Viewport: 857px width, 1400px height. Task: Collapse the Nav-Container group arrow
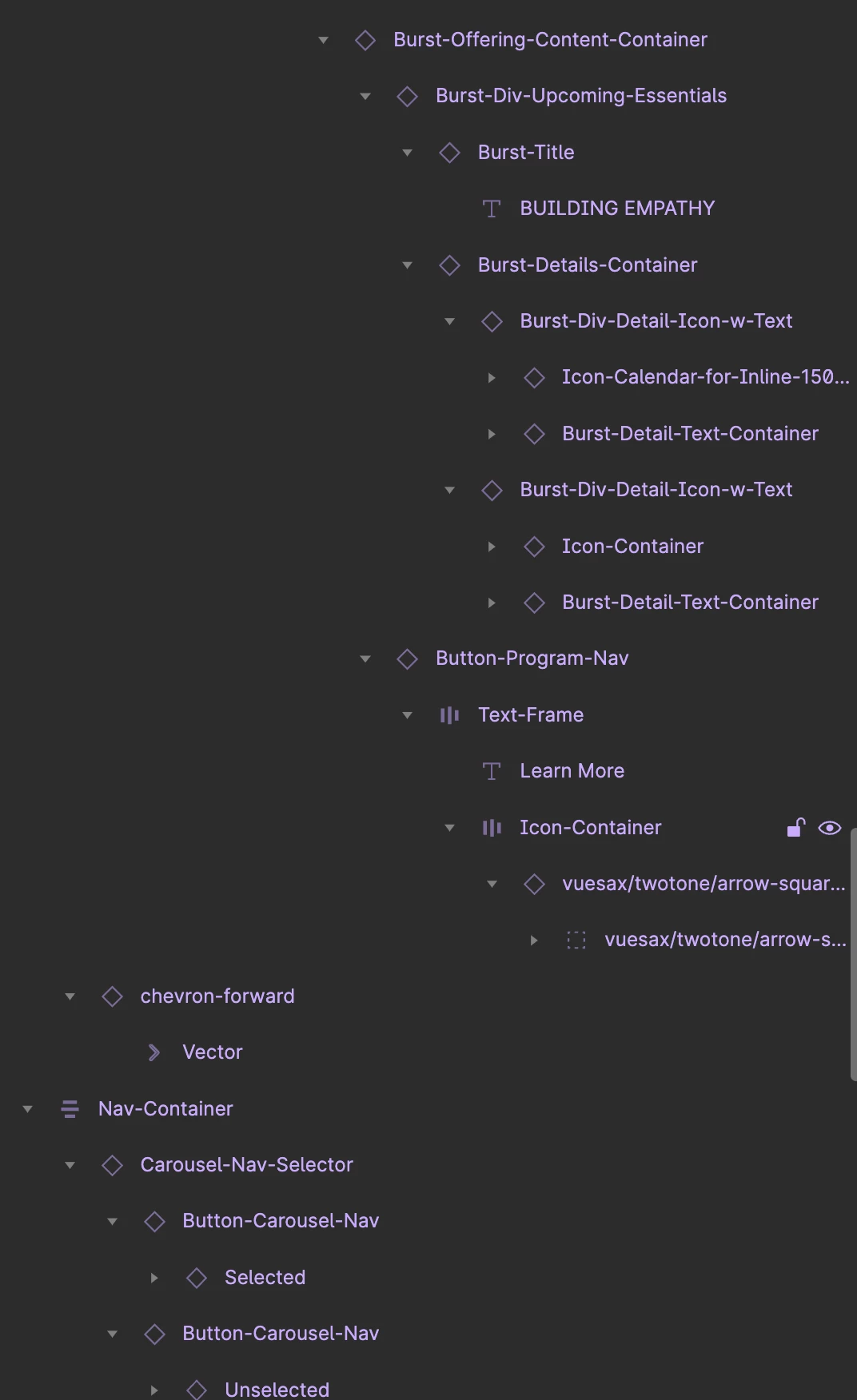(28, 1109)
